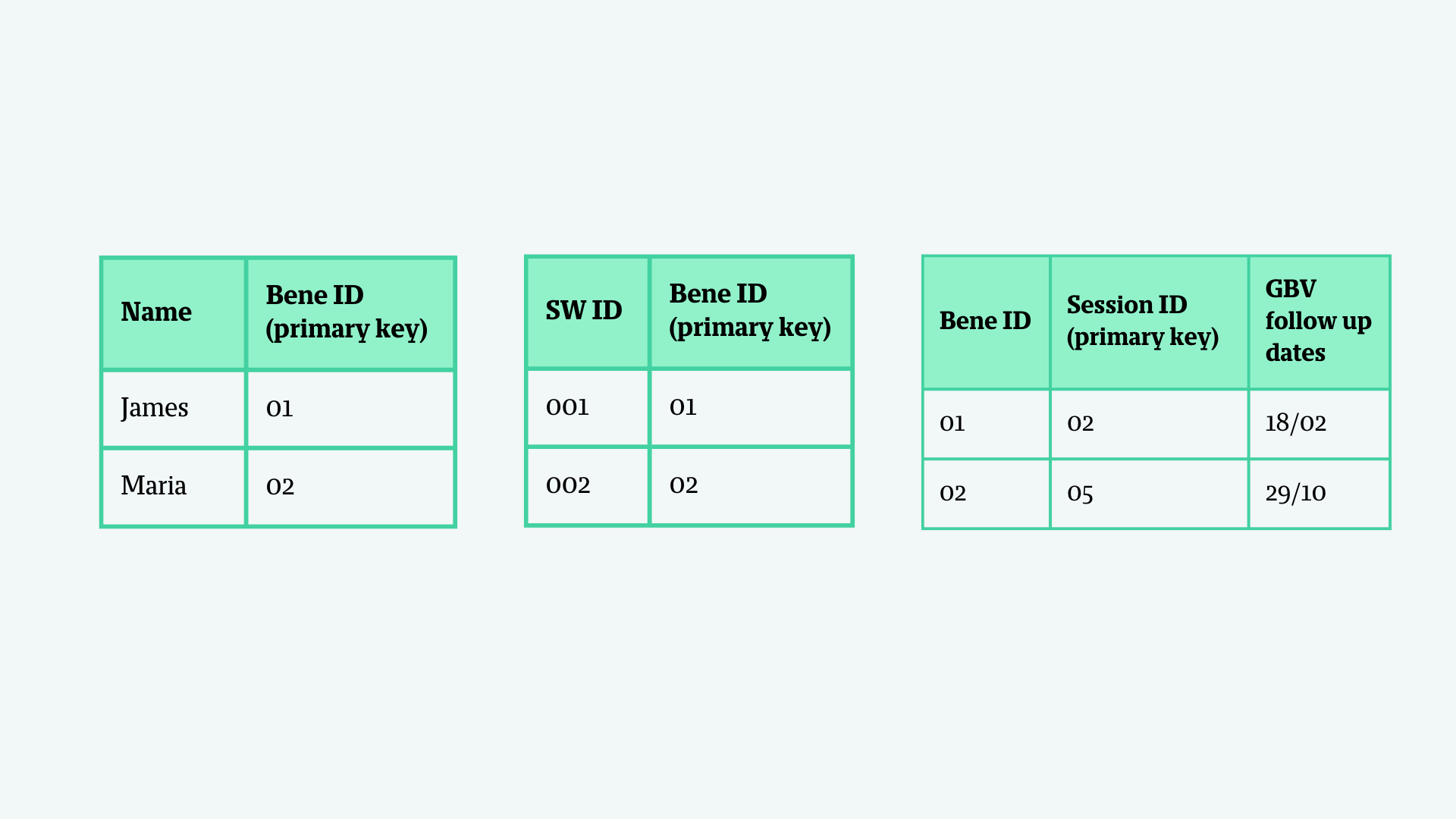Select the Maria name cell
Viewport: 1456px width, 819px height.
pyautogui.click(x=174, y=487)
